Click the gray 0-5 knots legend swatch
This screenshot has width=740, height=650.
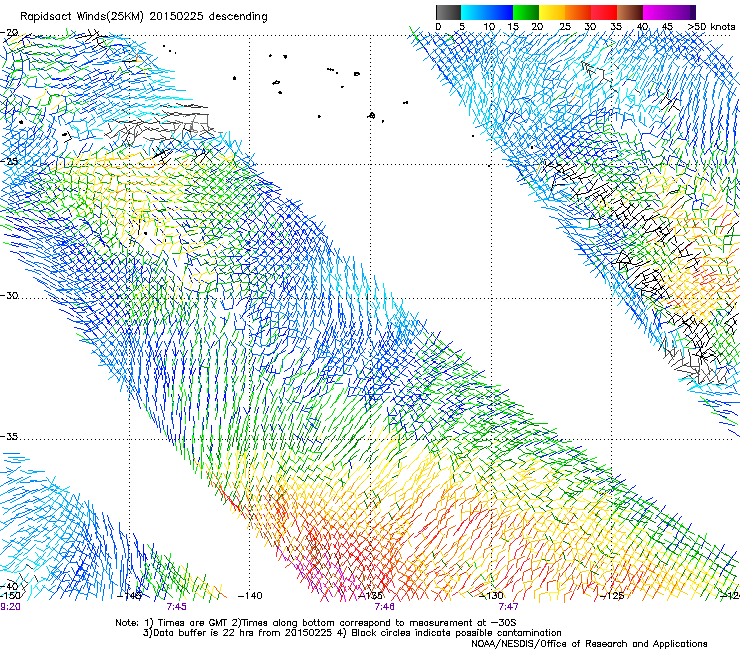[x=448, y=12]
